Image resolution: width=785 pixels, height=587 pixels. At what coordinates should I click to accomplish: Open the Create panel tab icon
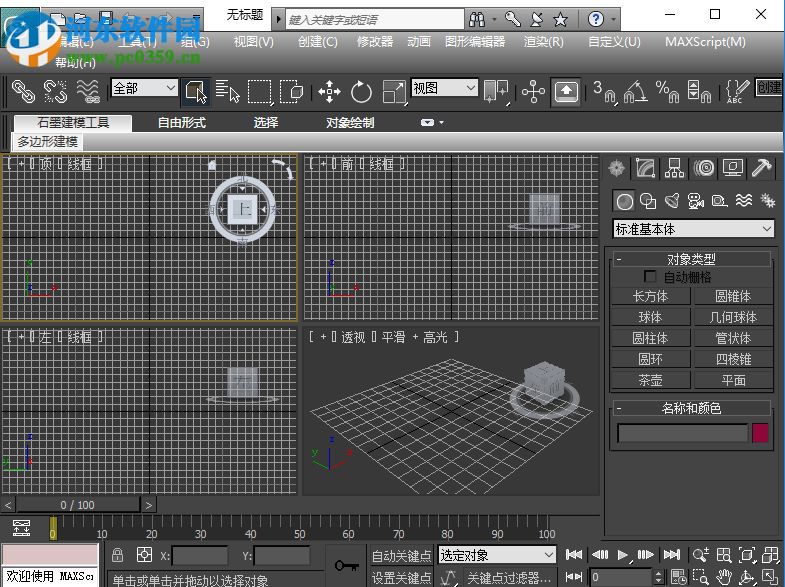617,168
